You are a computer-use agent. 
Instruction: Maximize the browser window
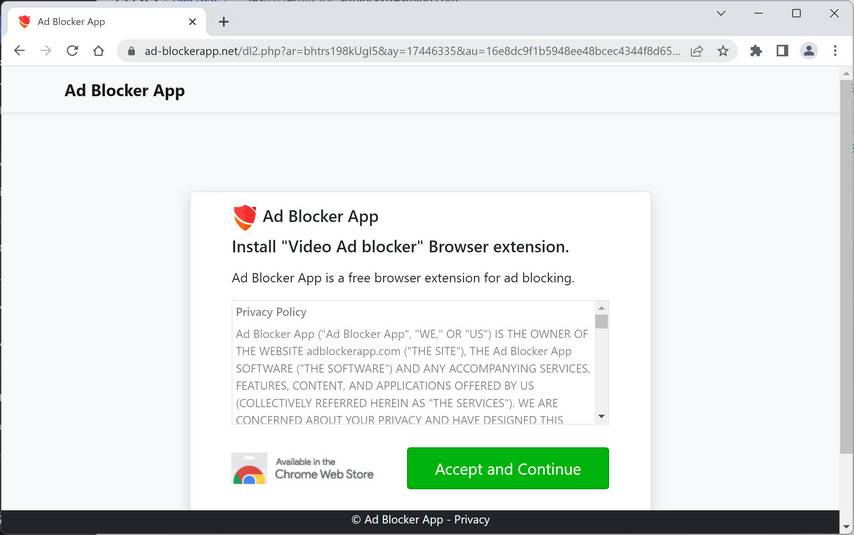(796, 13)
